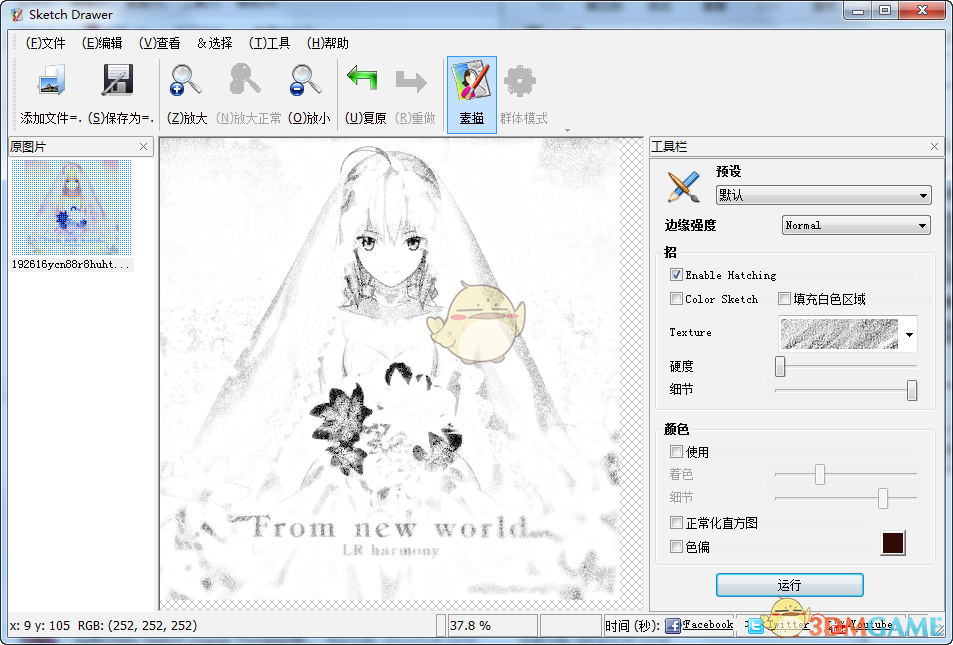Open the Youtube link
This screenshot has width=953, height=645.
870,624
